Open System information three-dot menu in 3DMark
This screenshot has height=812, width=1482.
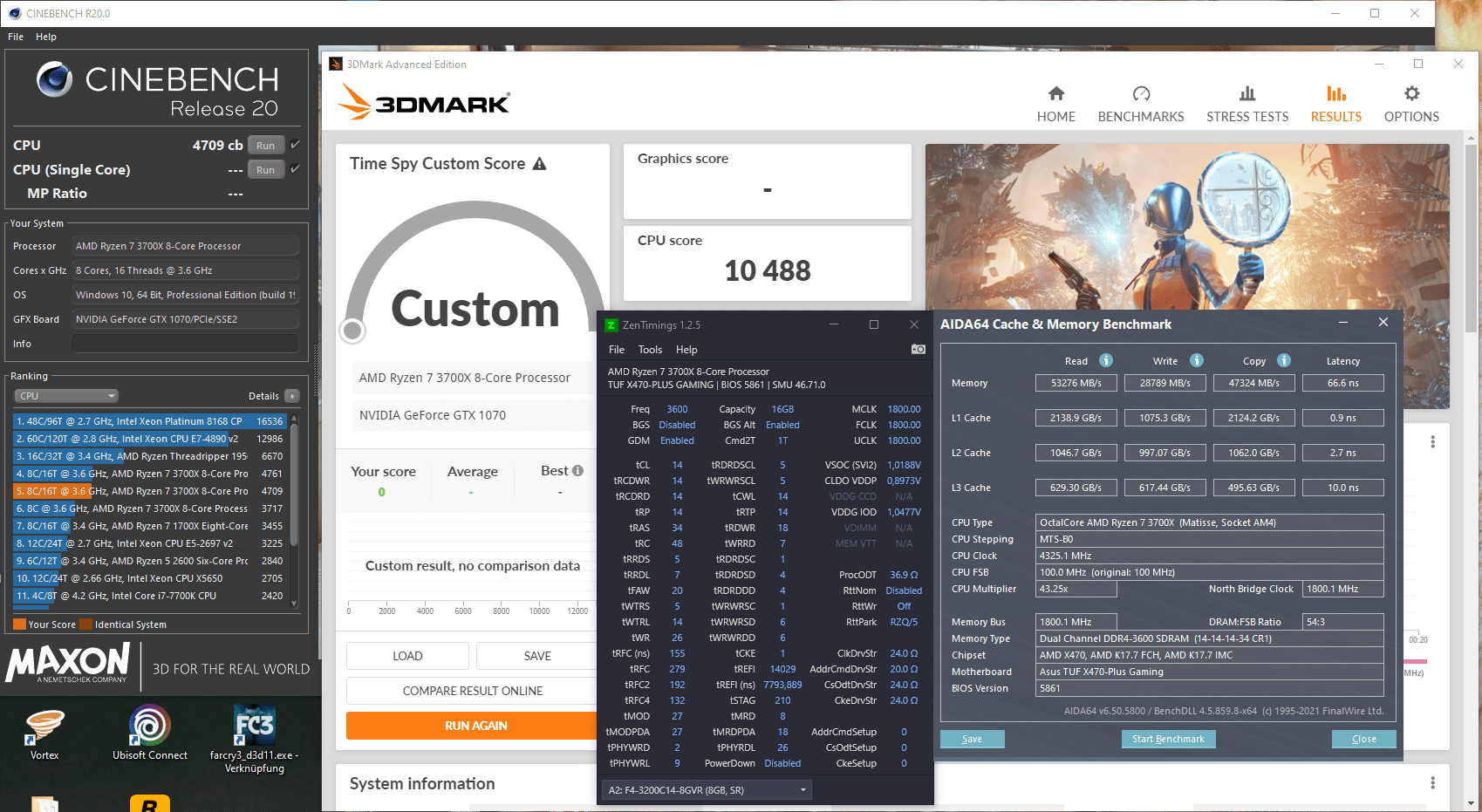click(x=1432, y=783)
